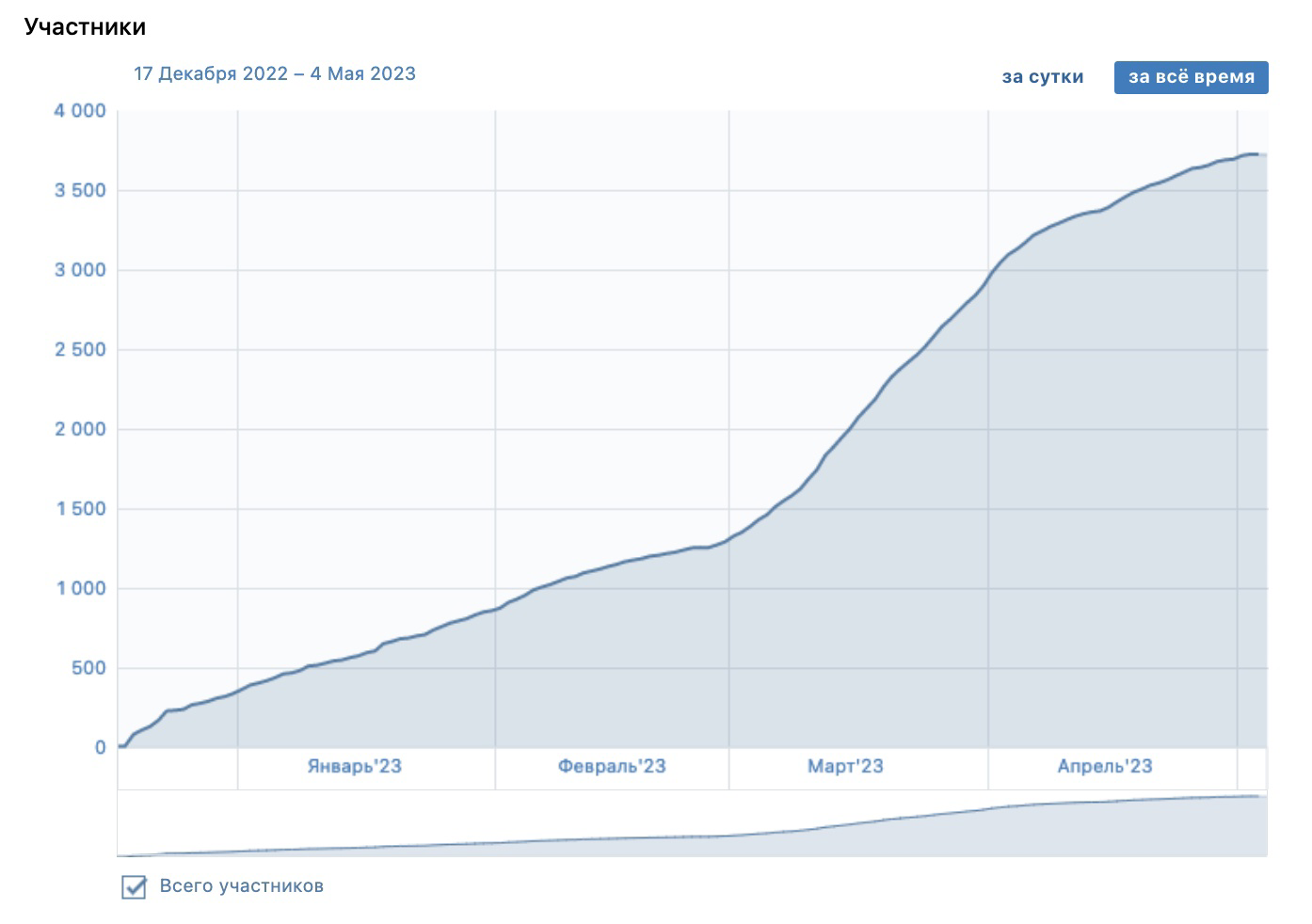Click the 2 000 y-axis label

point(80,429)
